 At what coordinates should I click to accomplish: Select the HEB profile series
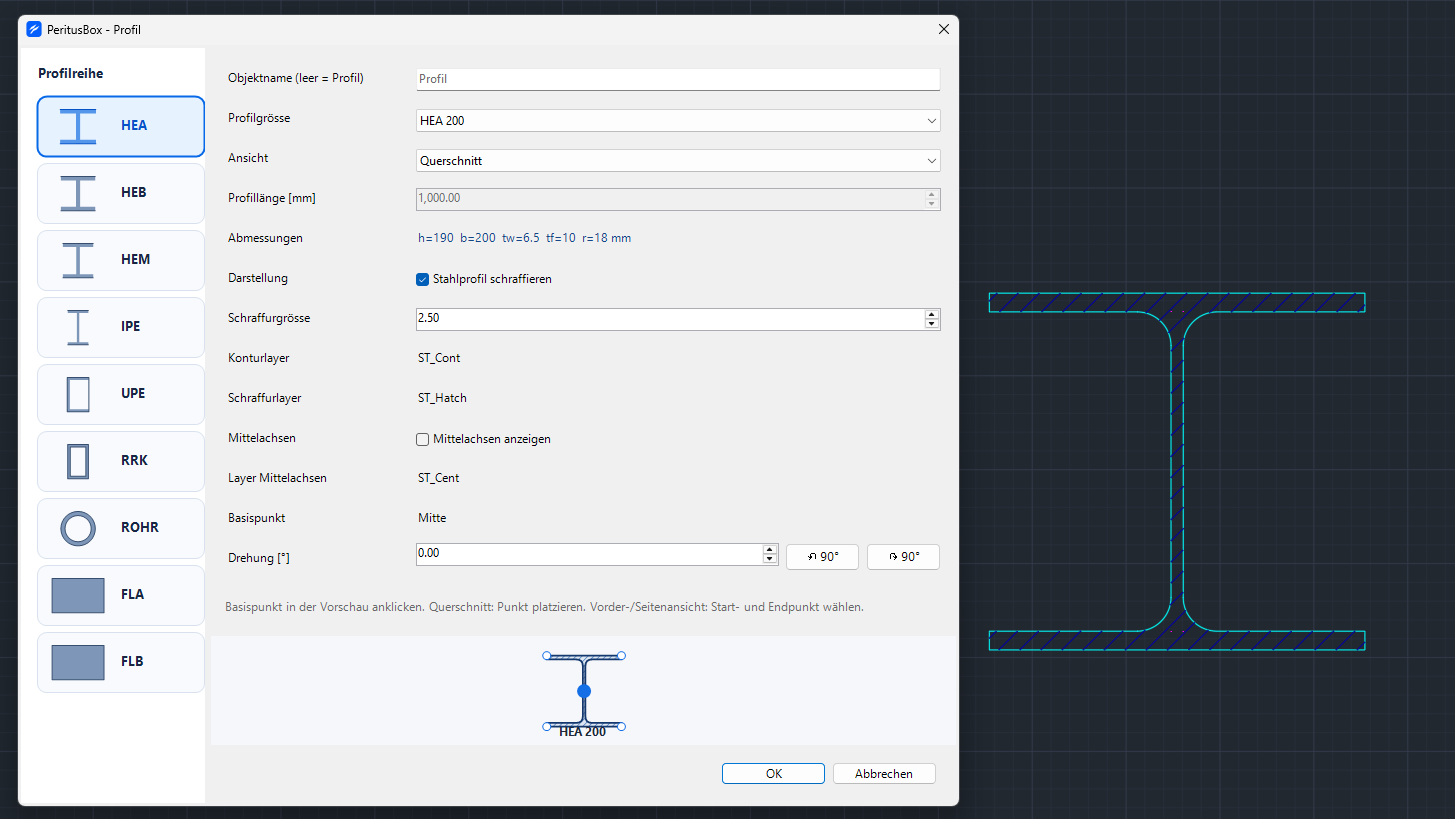(121, 193)
